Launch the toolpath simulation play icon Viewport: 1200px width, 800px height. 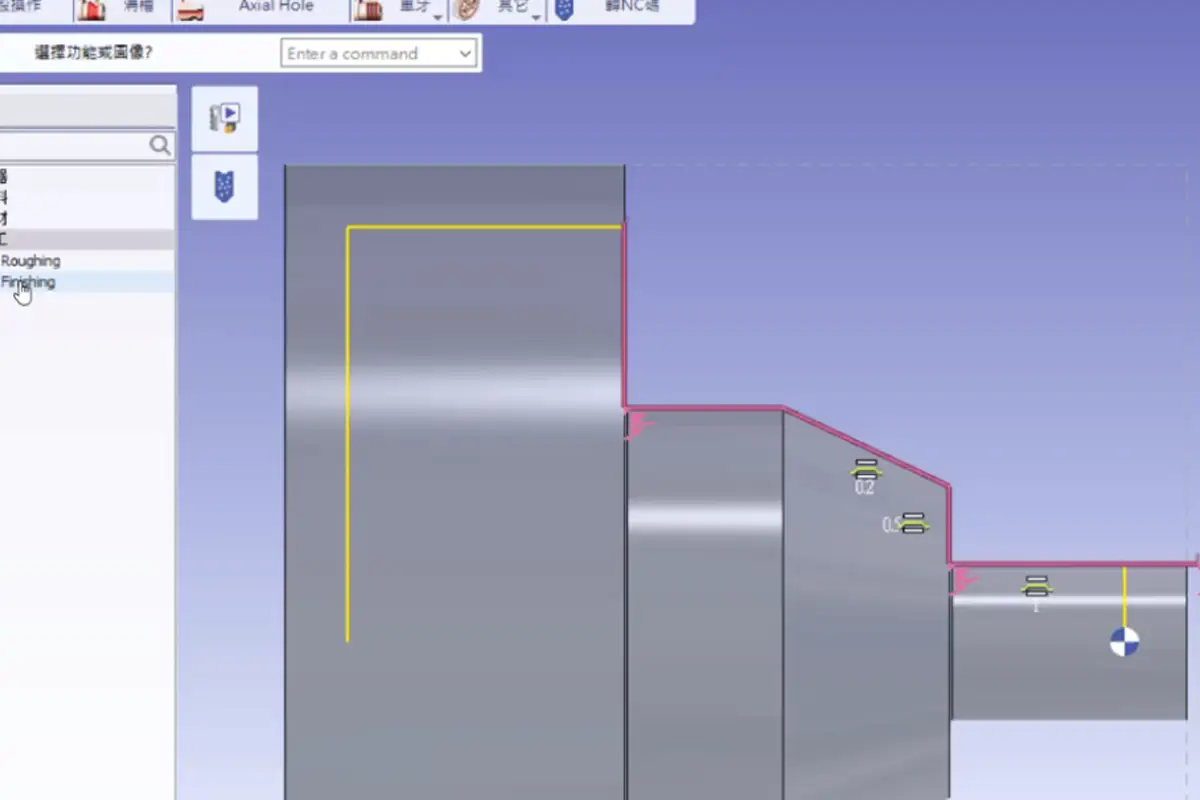(224, 118)
